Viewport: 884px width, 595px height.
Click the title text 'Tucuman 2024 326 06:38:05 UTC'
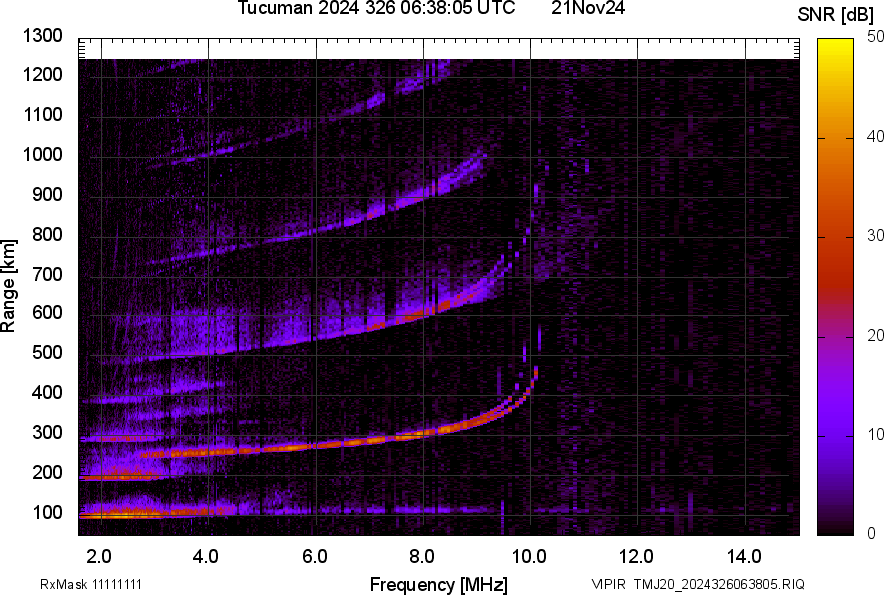(x=376, y=8)
